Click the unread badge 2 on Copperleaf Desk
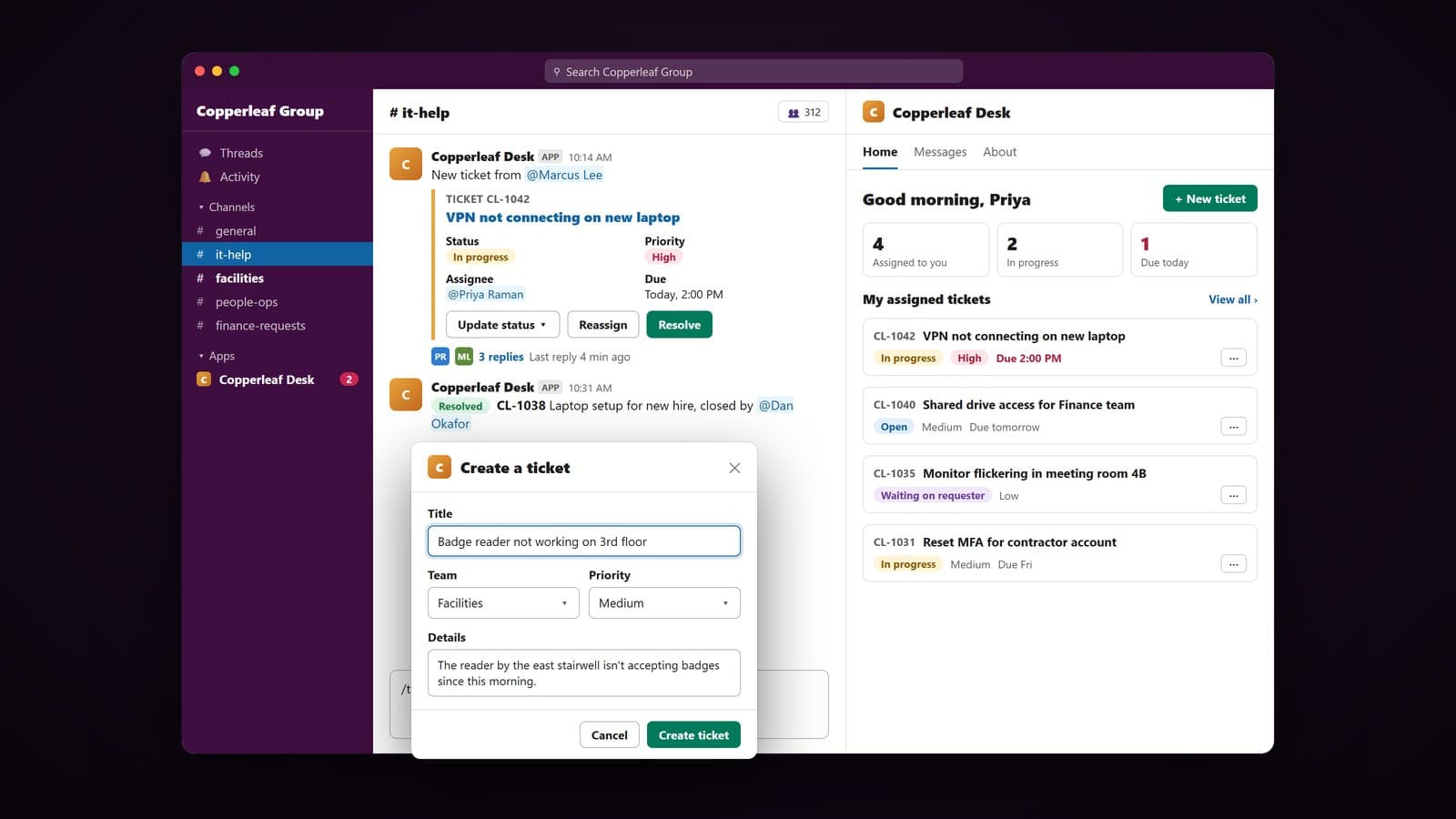The width and height of the screenshot is (1456, 819). (x=349, y=379)
